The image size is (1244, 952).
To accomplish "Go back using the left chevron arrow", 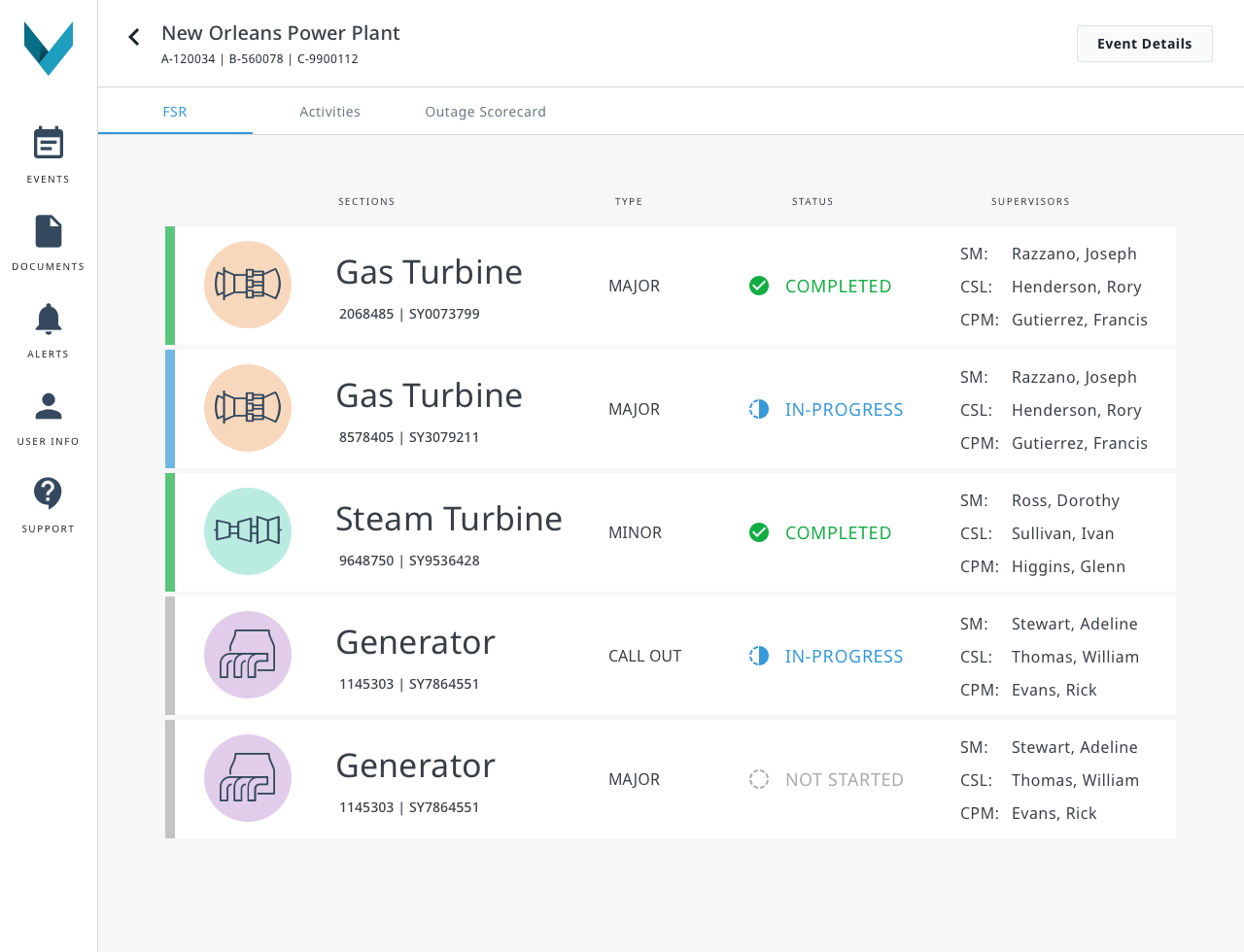I will click(x=134, y=37).
